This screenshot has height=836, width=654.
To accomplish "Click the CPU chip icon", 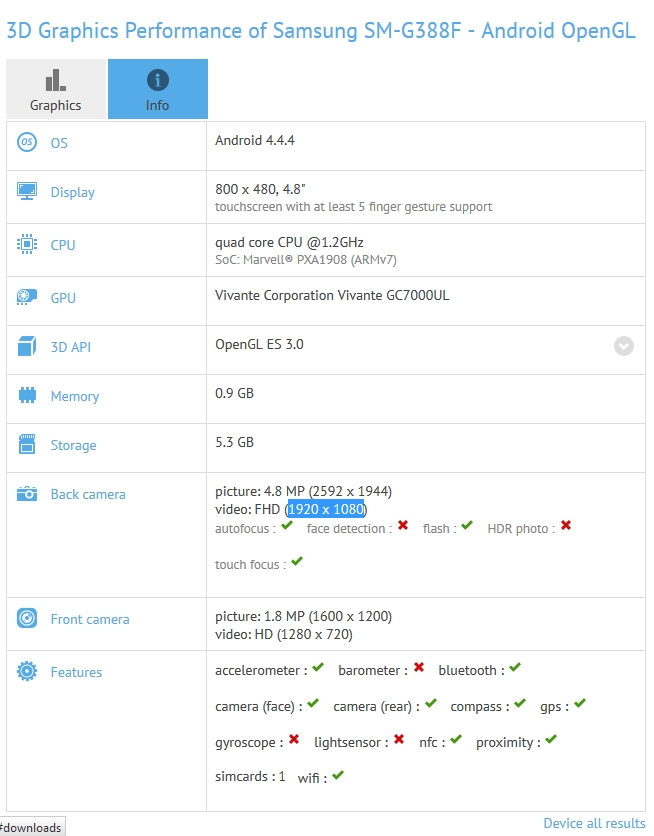I will [27, 245].
